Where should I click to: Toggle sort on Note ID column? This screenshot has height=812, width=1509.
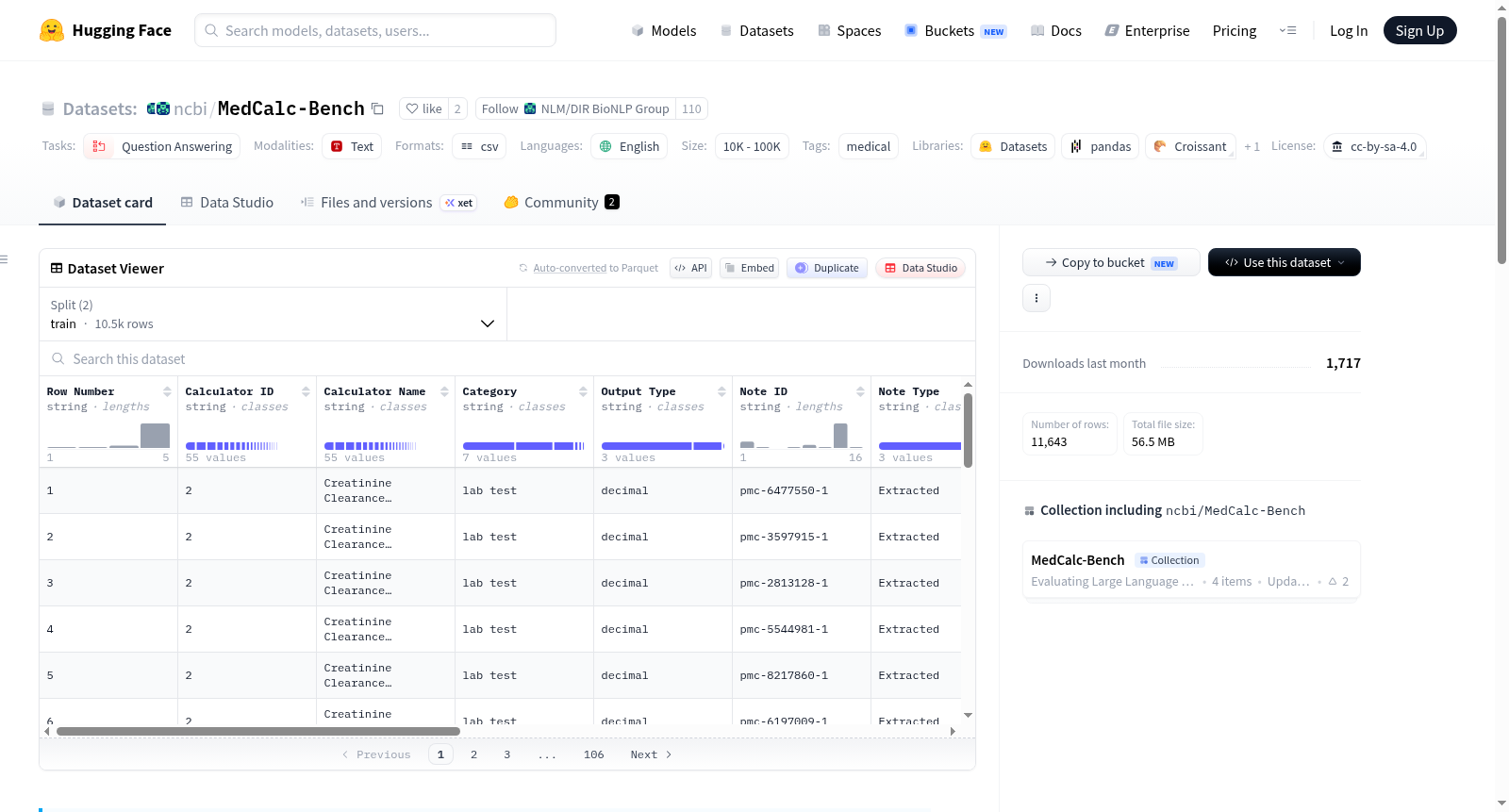coord(860,391)
